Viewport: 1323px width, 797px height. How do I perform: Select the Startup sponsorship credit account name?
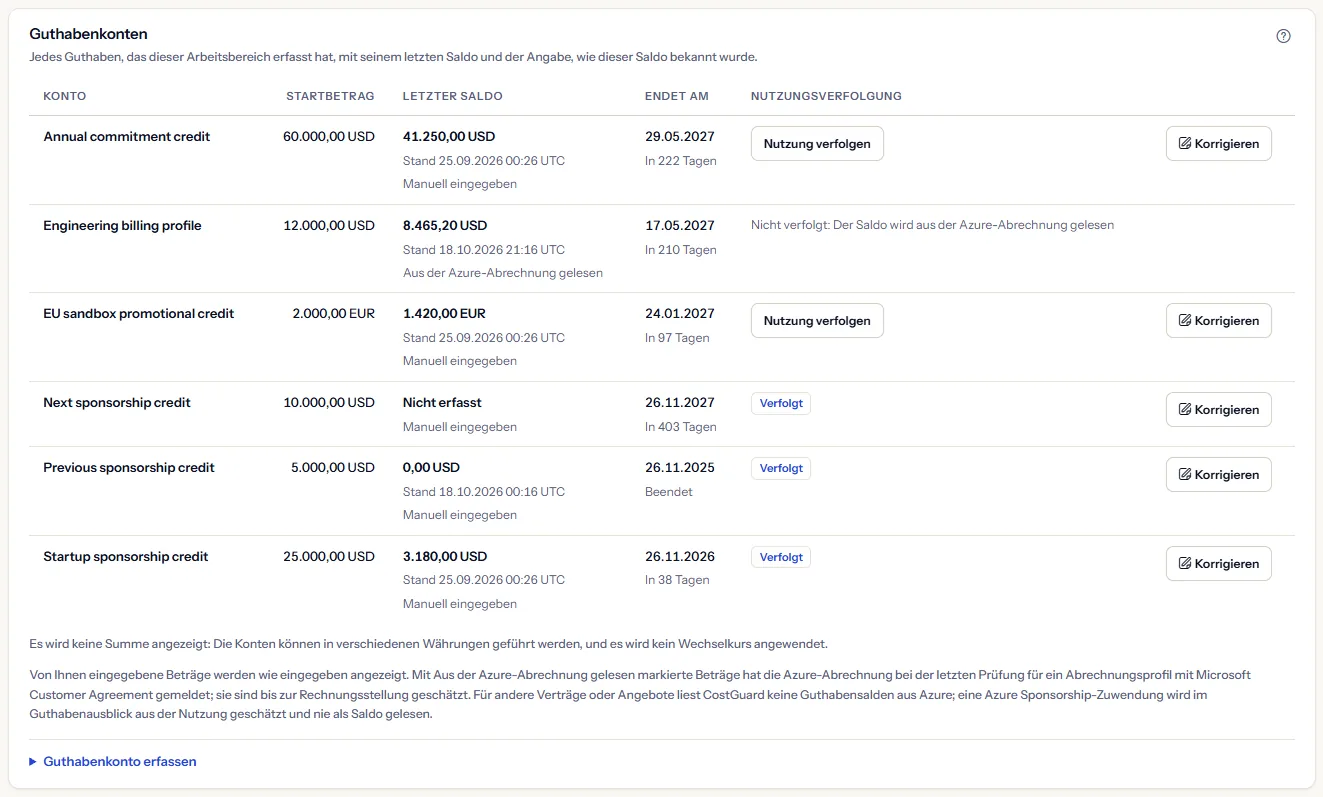(126, 556)
